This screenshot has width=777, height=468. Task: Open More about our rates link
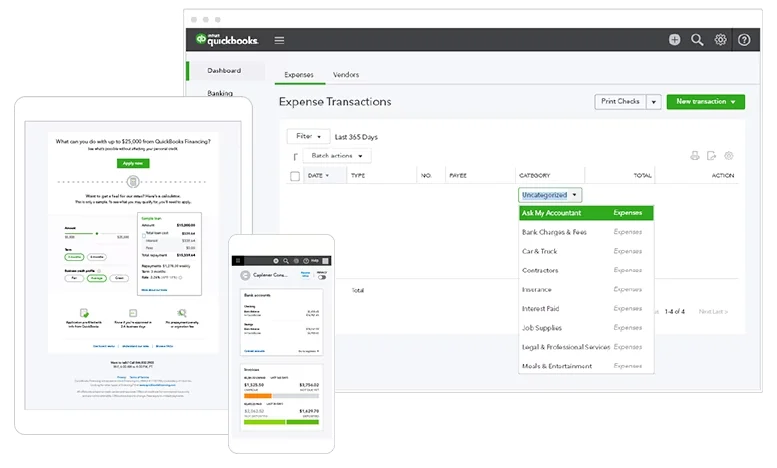click(x=154, y=290)
